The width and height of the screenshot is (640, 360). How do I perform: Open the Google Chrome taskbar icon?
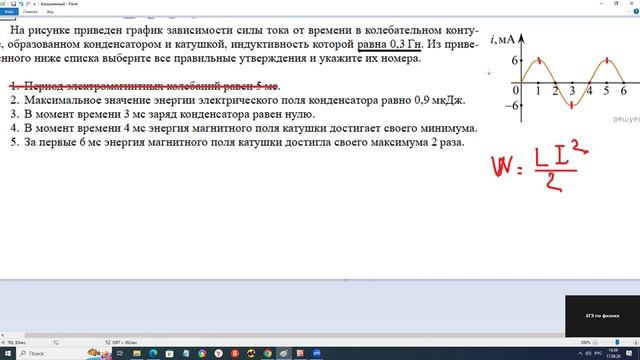pyautogui.click(x=267, y=353)
